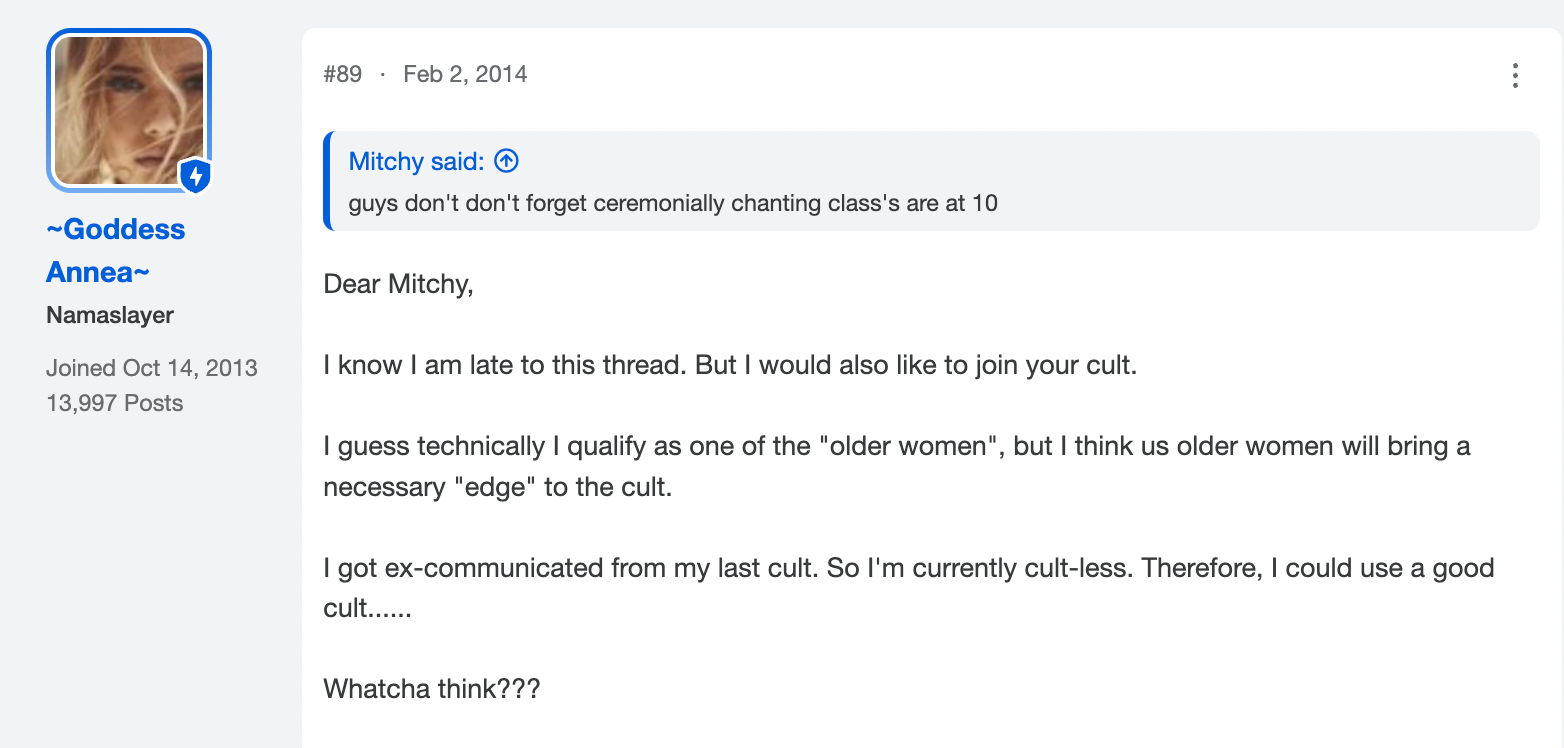
Task: Click the blue left border of the quote
Action: tap(326, 181)
